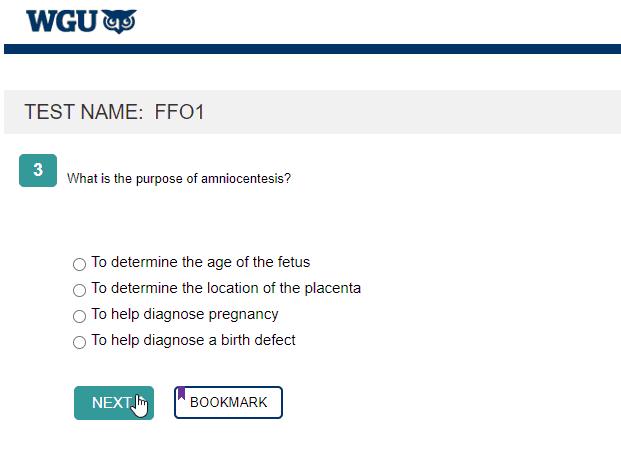Click the dark blue header divider bar
Viewport: 621px width, 458px height.
click(x=312, y=48)
